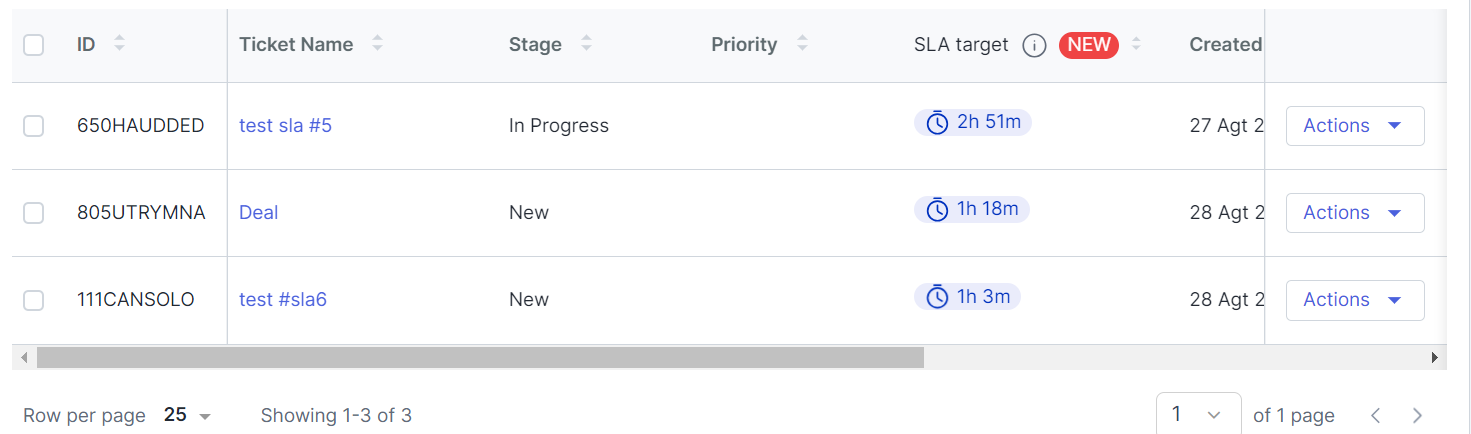
Task: Sort by ID column arrows
Action: [x=120, y=44]
